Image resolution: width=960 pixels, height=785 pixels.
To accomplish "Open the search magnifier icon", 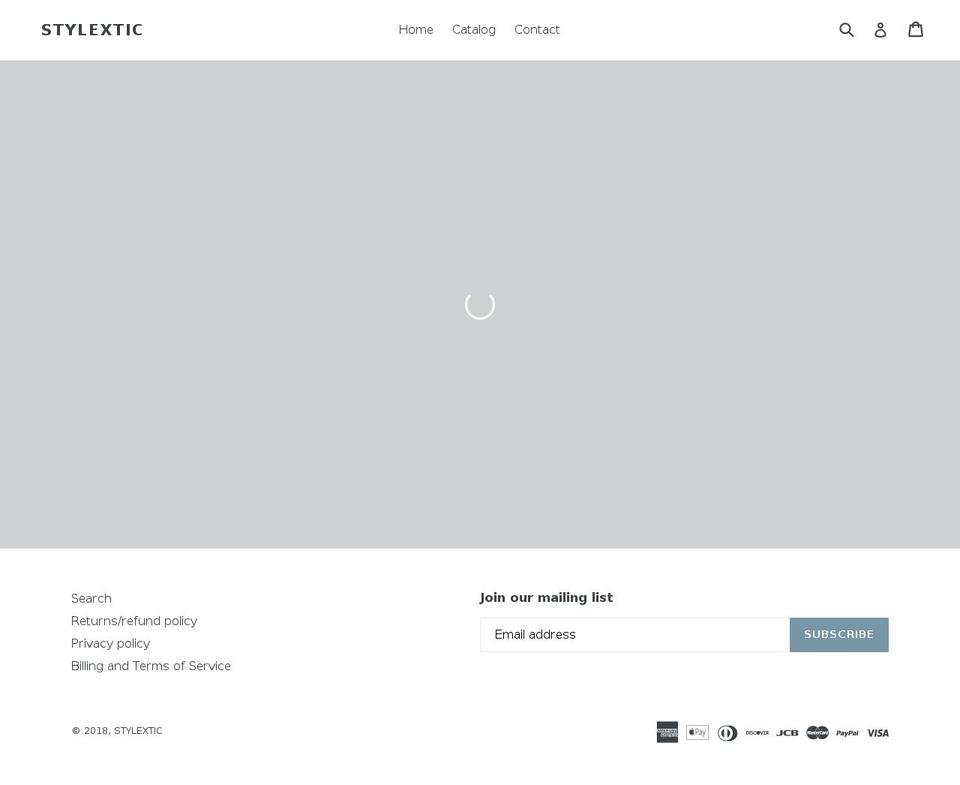I will [x=846, y=29].
